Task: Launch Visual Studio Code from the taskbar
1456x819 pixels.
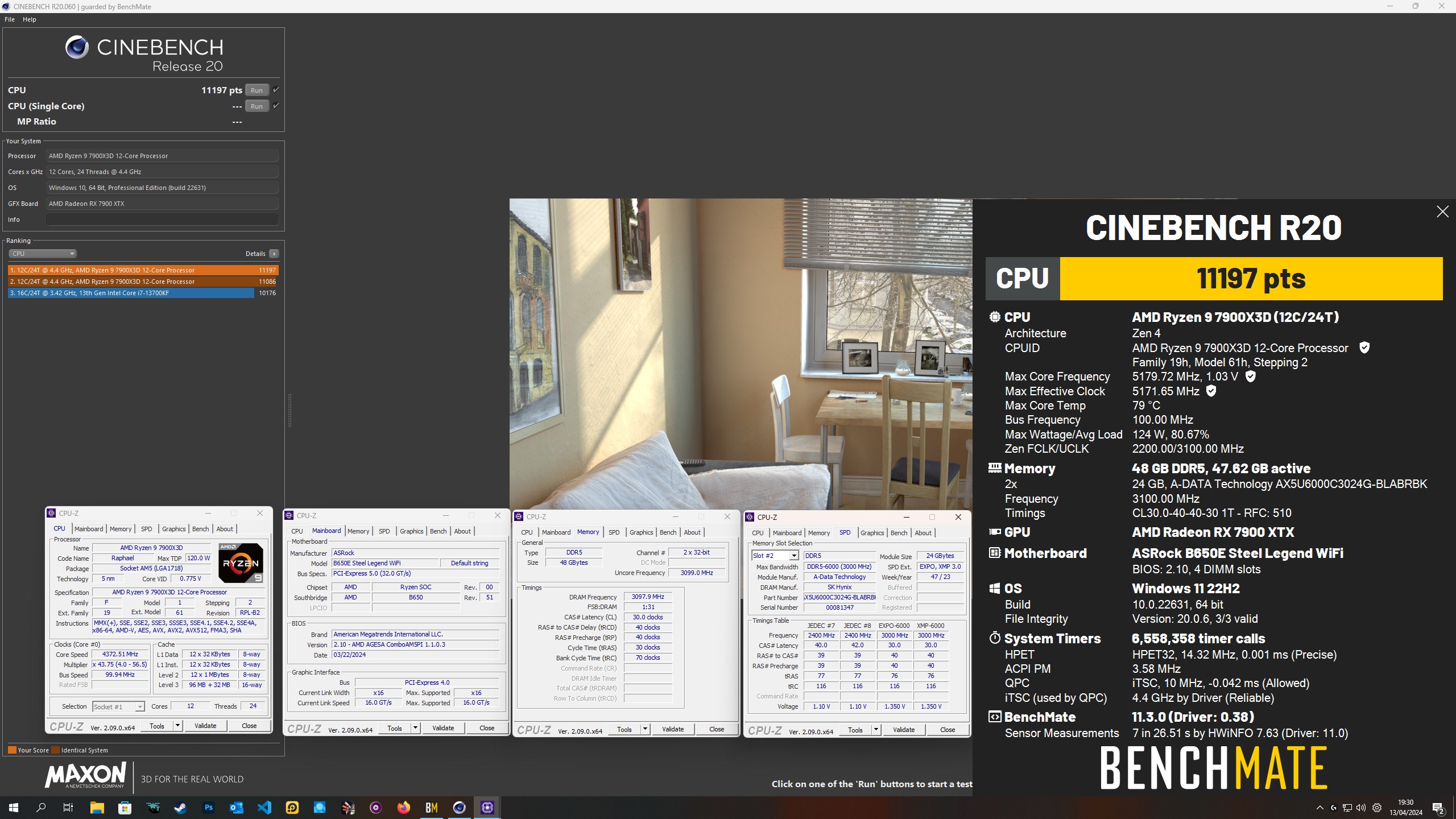Action: coord(264,807)
